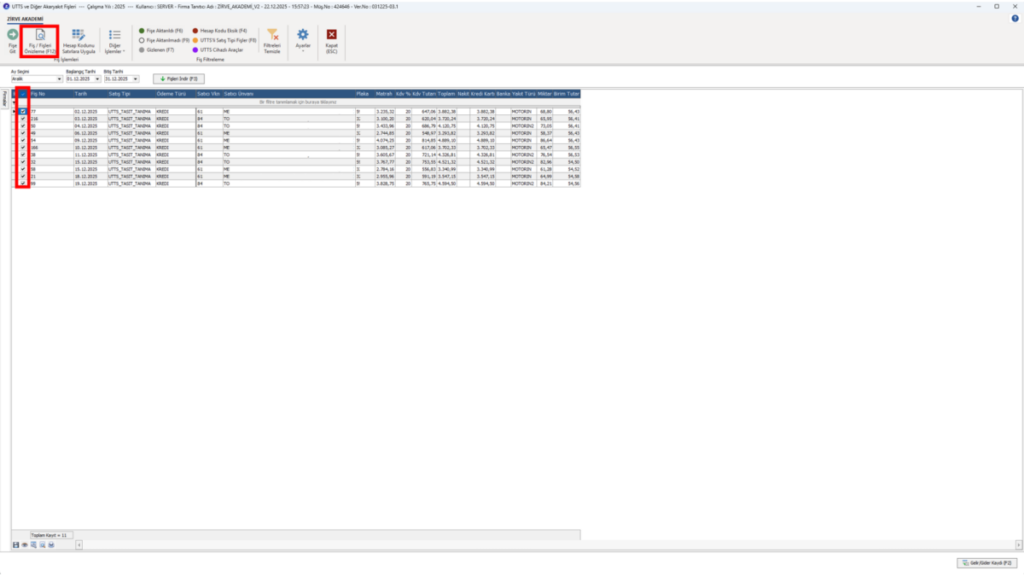The height and width of the screenshot is (576, 1024).
Task: Uncheck the row dated 09.12.2025
Action: [23, 140]
